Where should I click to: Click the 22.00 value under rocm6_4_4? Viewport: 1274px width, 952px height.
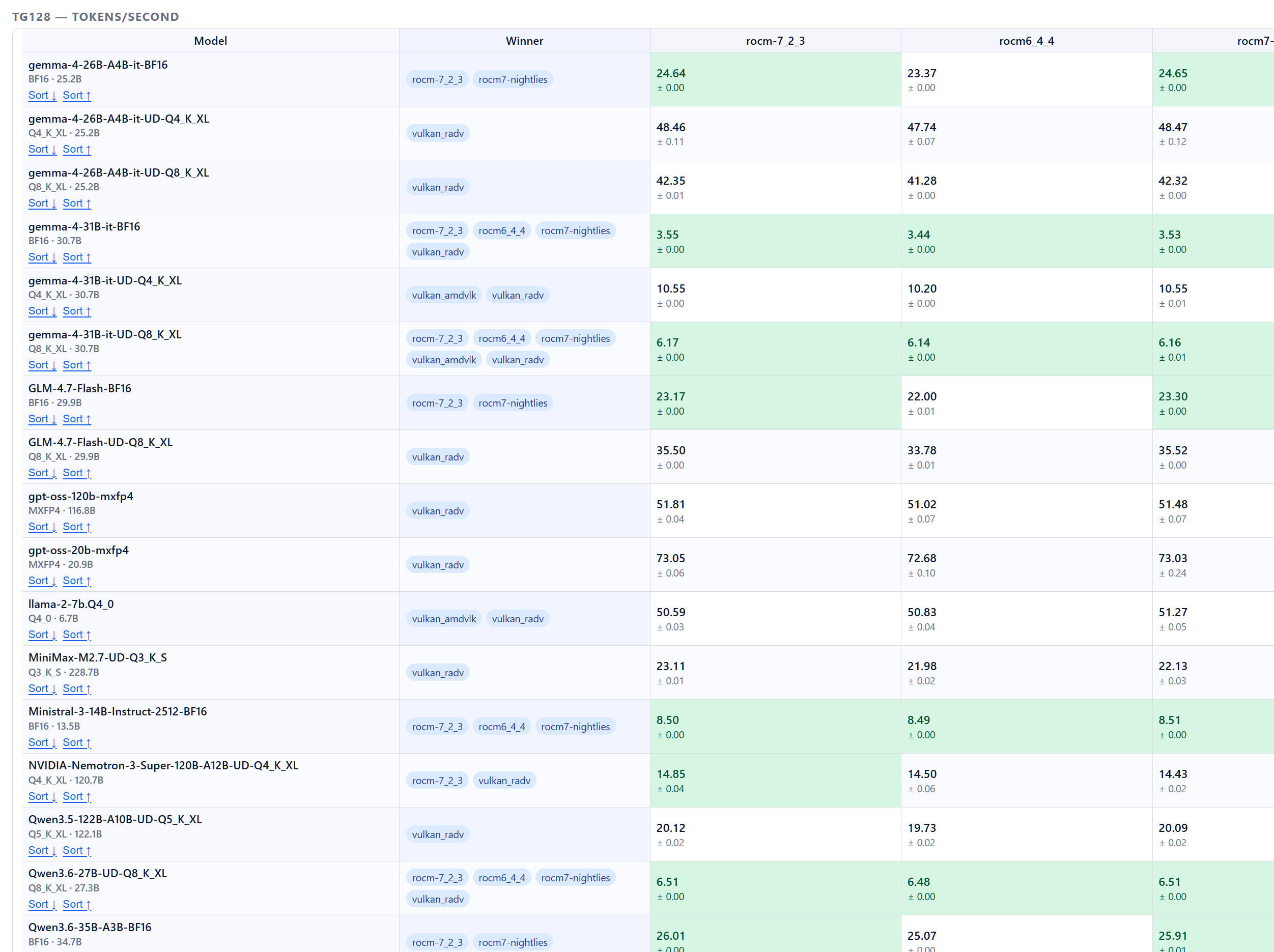pyautogui.click(x=922, y=397)
